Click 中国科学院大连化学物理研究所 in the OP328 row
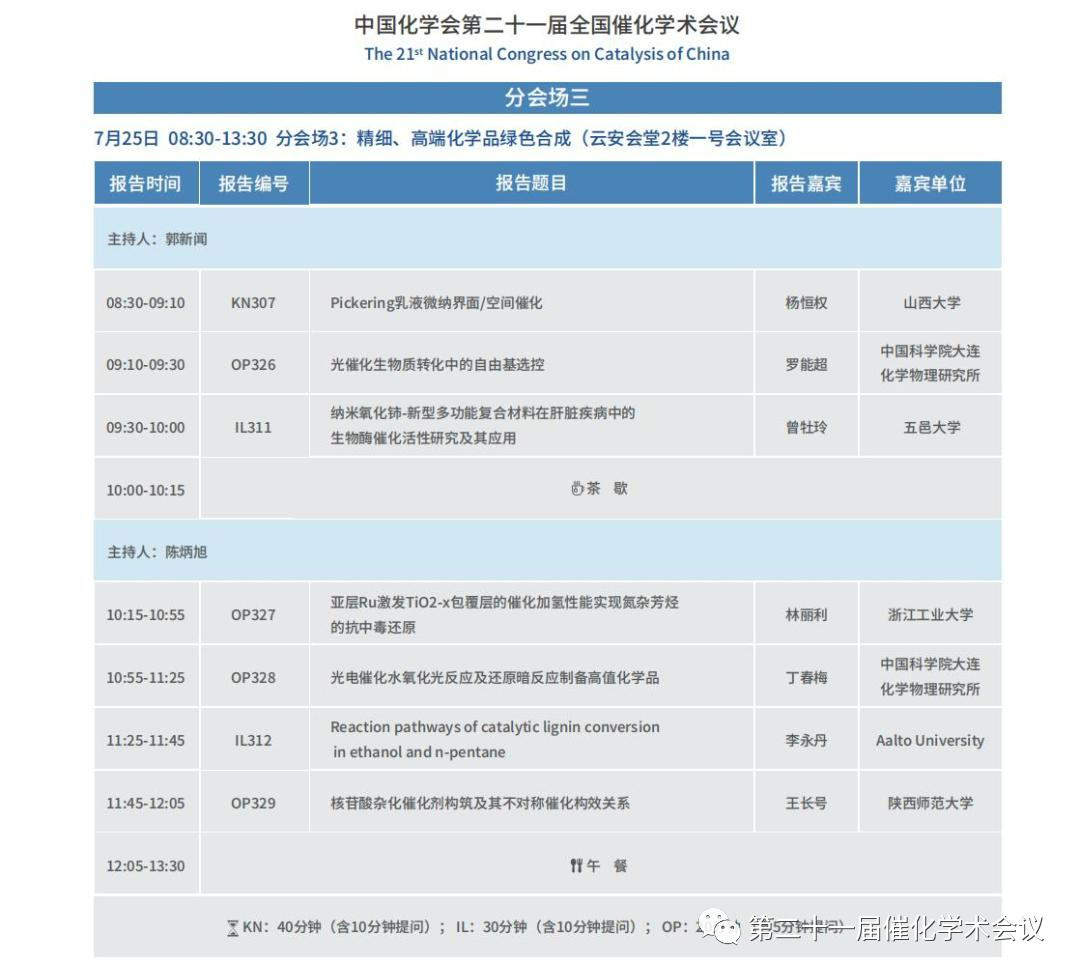This screenshot has width=1080, height=977. tap(930, 677)
